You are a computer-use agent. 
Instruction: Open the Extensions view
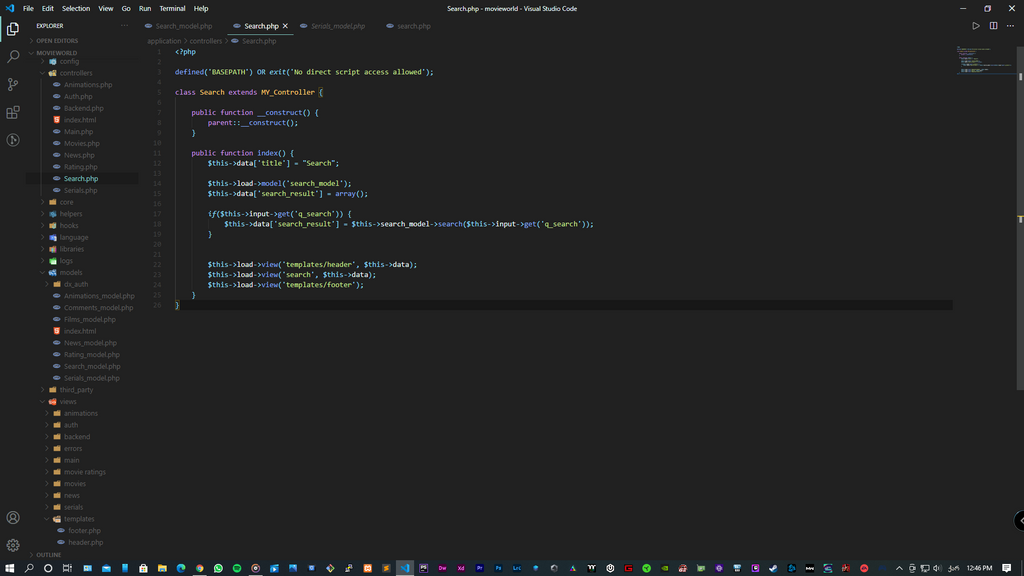12,112
